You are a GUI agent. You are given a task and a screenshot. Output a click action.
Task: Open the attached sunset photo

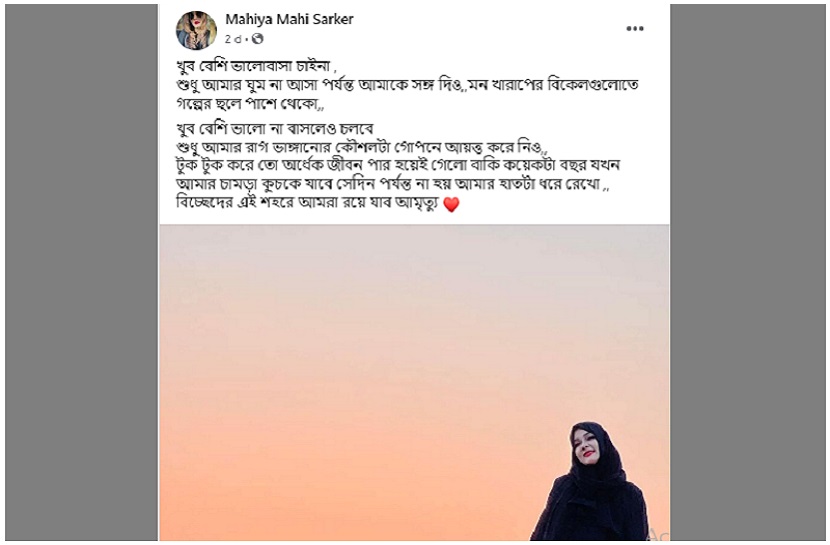click(x=414, y=382)
